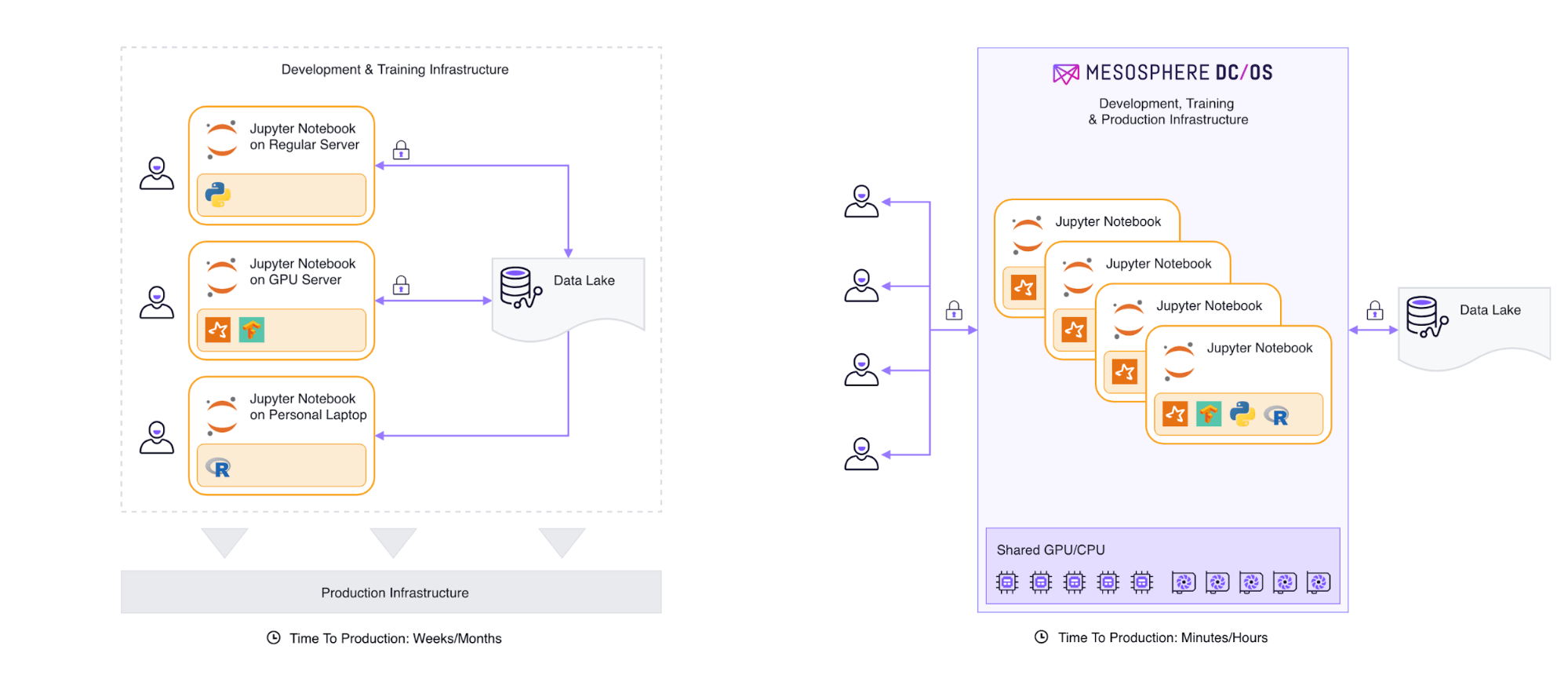Click the 'Development & Training Infrastructure' heading
The height and width of the screenshot is (675, 1568).
click(x=395, y=69)
